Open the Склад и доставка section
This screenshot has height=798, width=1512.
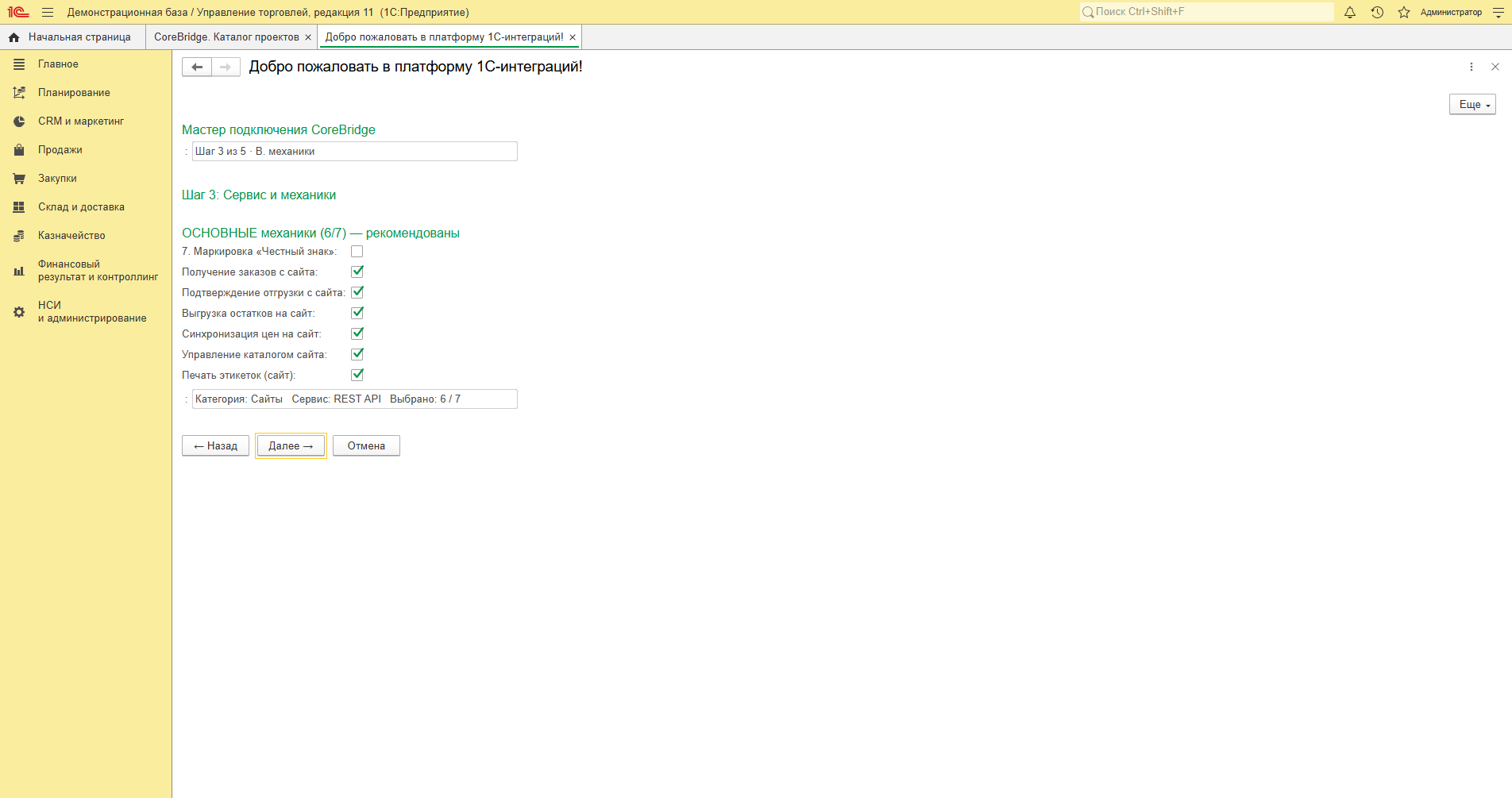click(x=81, y=207)
